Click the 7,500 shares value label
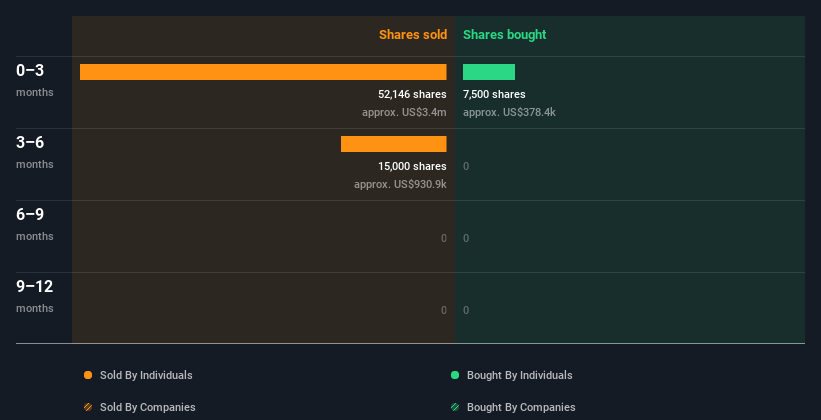The image size is (821, 420). tap(494, 94)
